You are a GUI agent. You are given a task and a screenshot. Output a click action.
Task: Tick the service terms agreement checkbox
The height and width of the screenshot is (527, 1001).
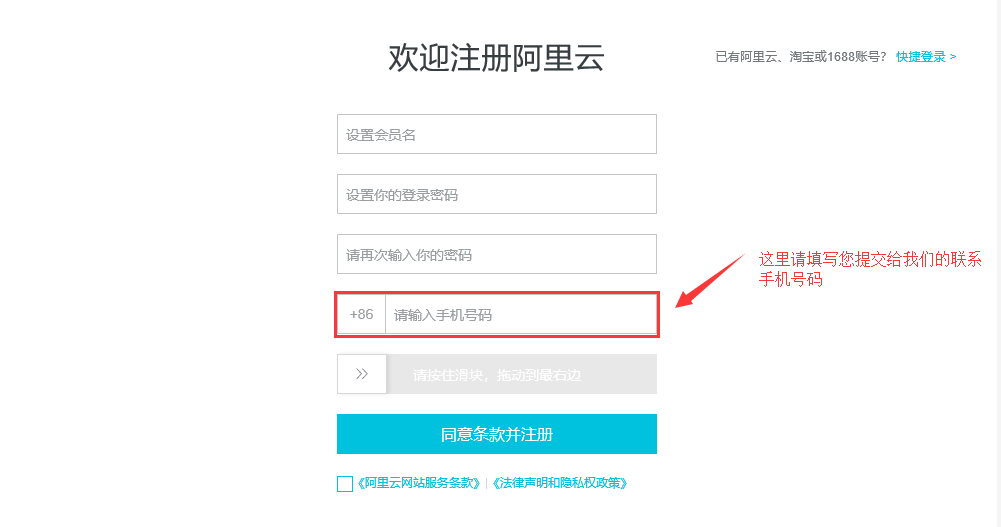(345, 484)
